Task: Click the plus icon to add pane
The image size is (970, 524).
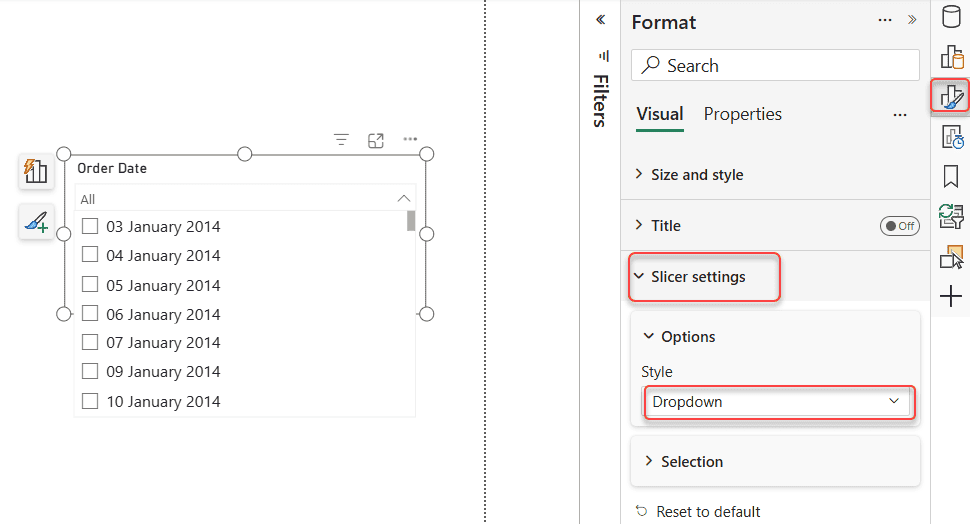Action: [x=951, y=296]
